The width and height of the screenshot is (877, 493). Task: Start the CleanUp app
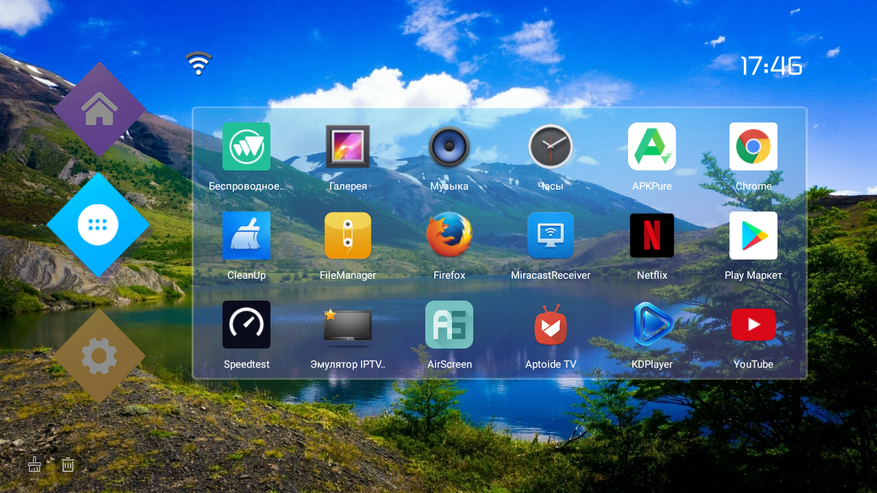[x=246, y=236]
